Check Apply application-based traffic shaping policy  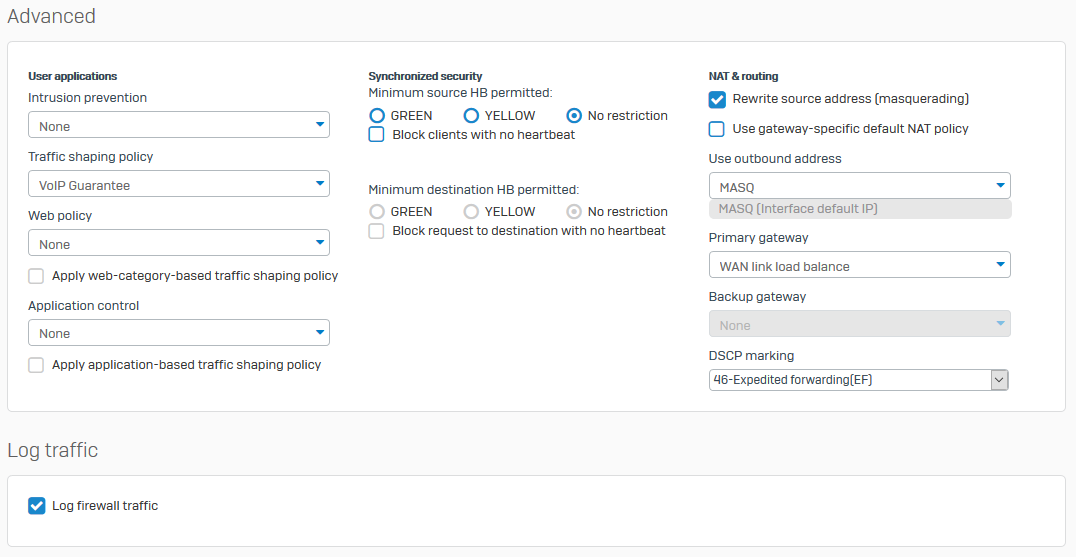point(36,365)
